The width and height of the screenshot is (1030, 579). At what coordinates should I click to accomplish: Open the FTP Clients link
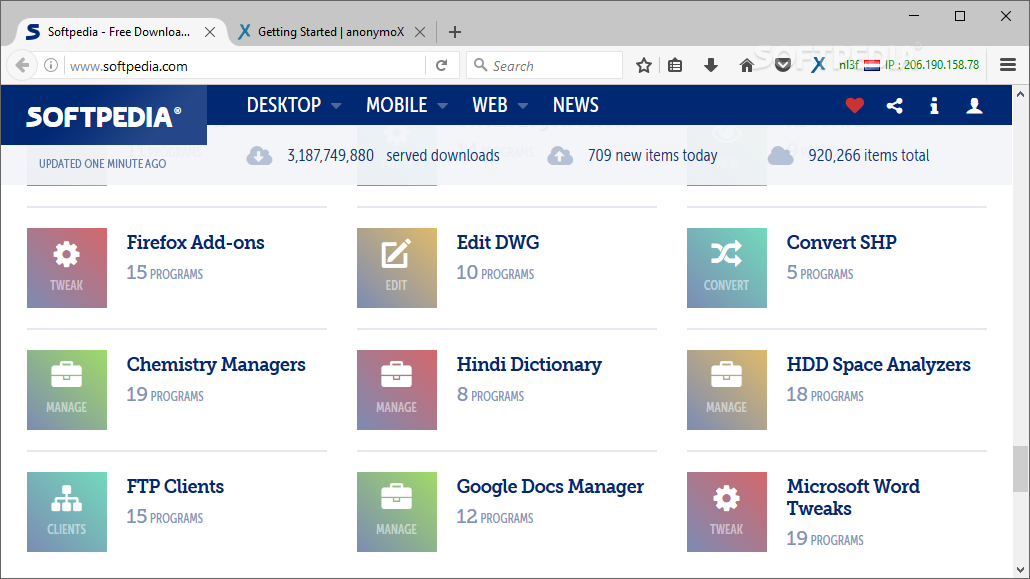tap(175, 486)
